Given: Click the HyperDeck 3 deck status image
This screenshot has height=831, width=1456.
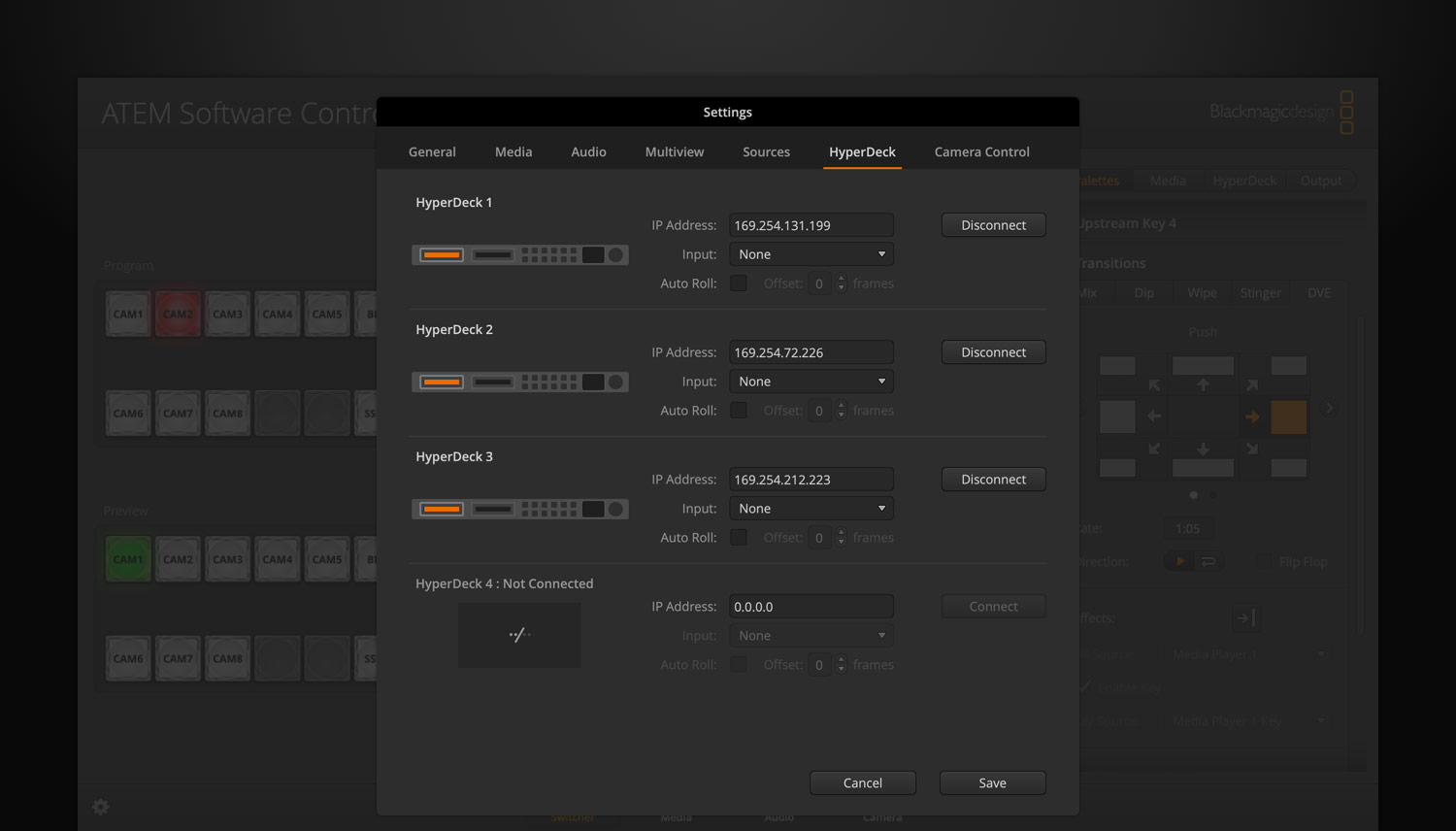Looking at the screenshot, I should click(x=519, y=508).
